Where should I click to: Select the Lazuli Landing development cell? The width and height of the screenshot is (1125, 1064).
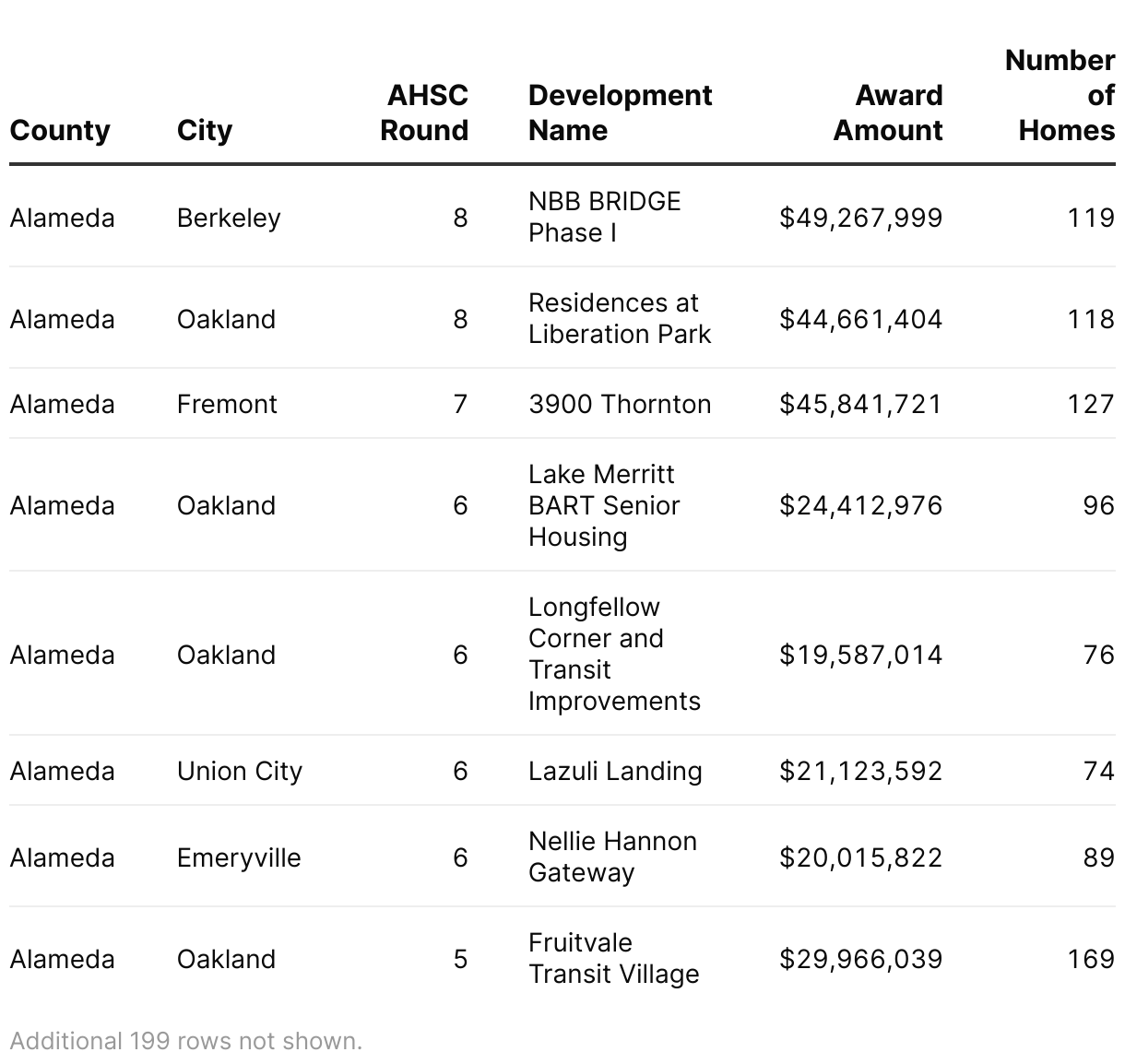pos(615,771)
